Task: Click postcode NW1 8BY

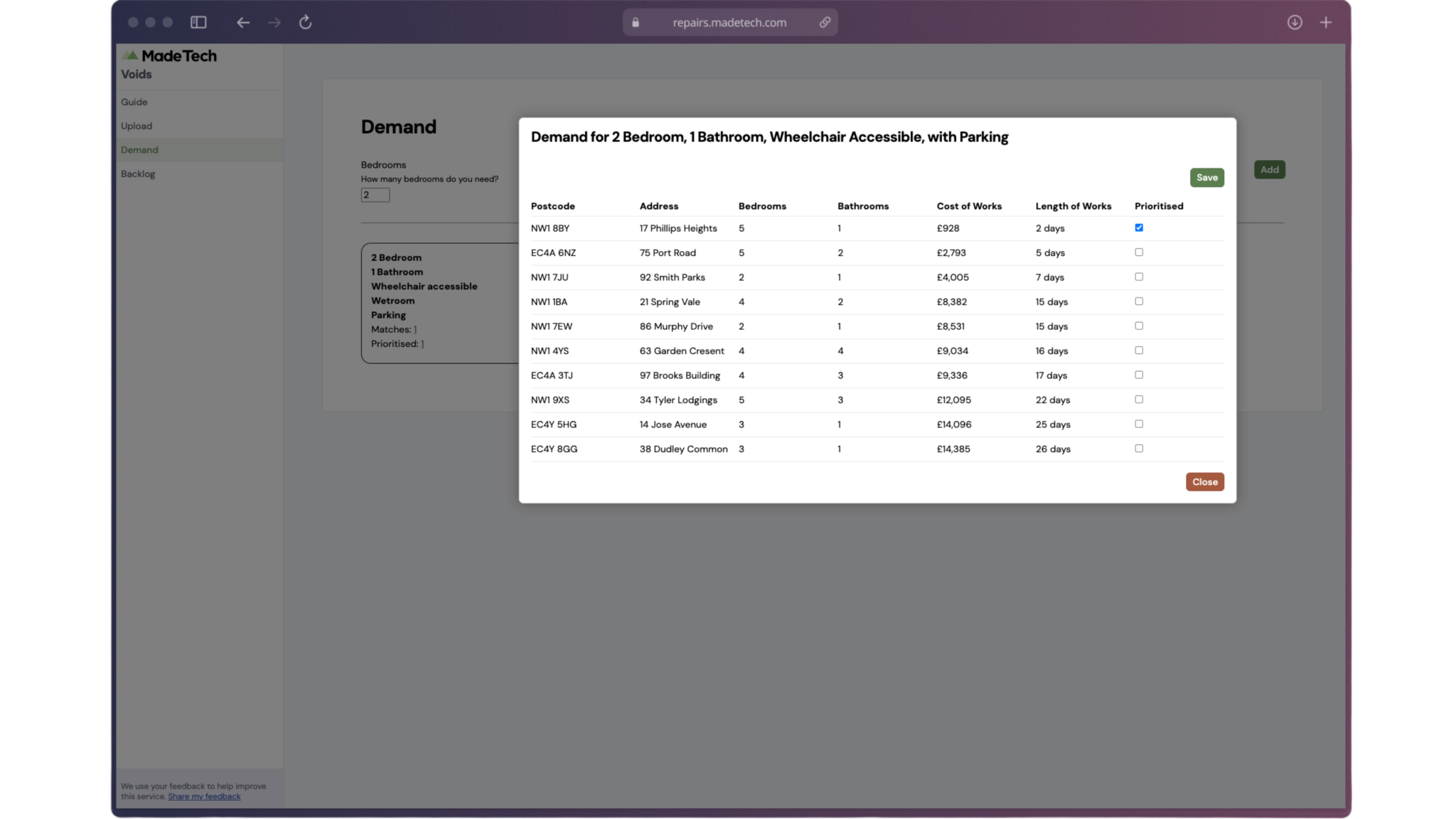Action: click(x=550, y=228)
